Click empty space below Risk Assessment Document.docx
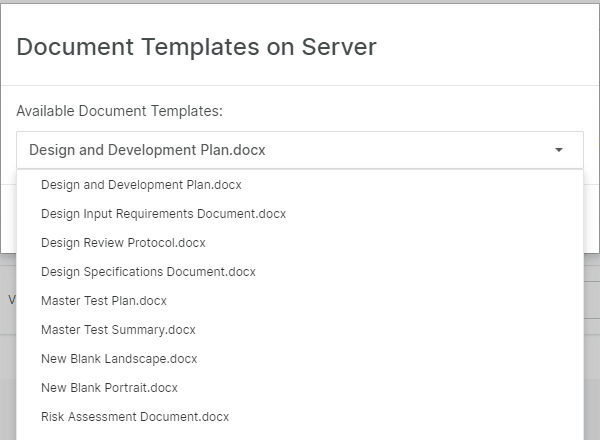 pyautogui.click(x=300, y=434)
